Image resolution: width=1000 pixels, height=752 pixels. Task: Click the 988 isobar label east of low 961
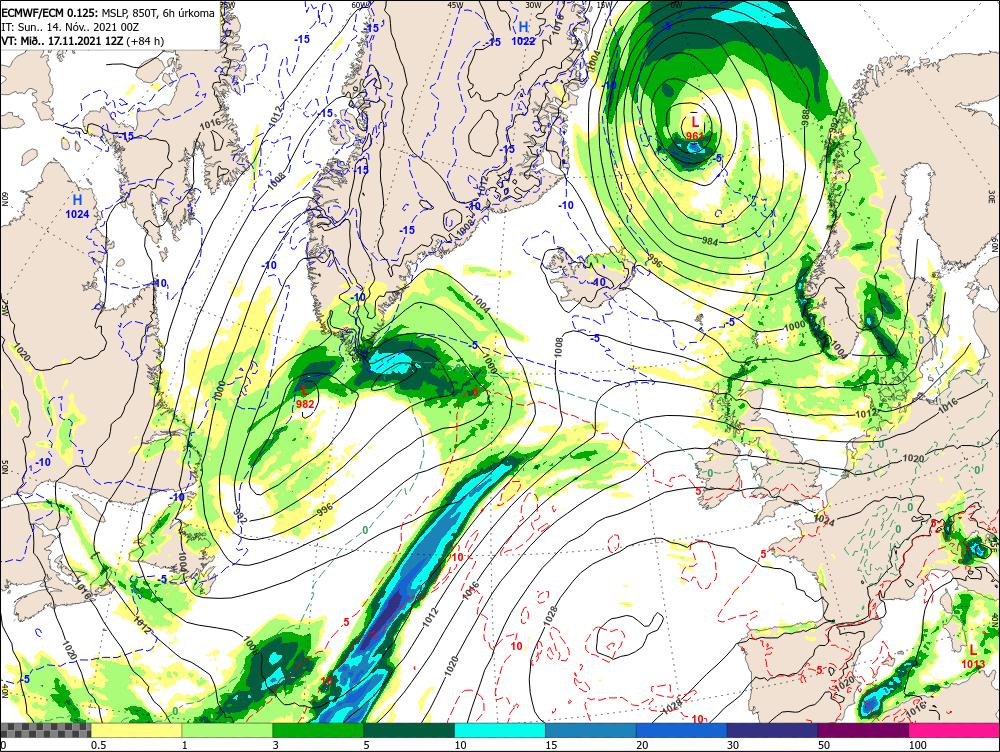tap(805, 116)
